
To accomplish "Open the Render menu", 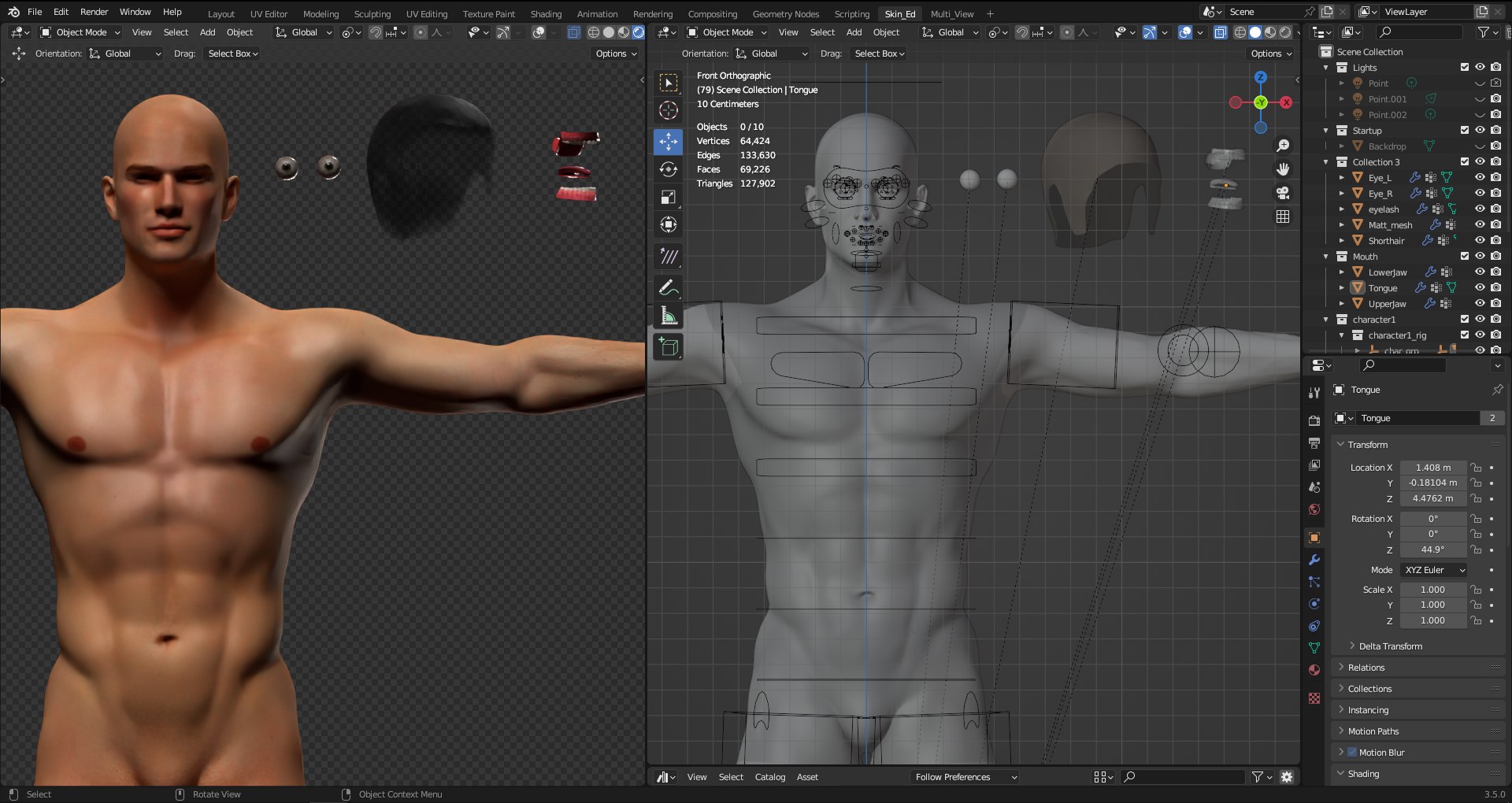I will (x=94, y=12).
